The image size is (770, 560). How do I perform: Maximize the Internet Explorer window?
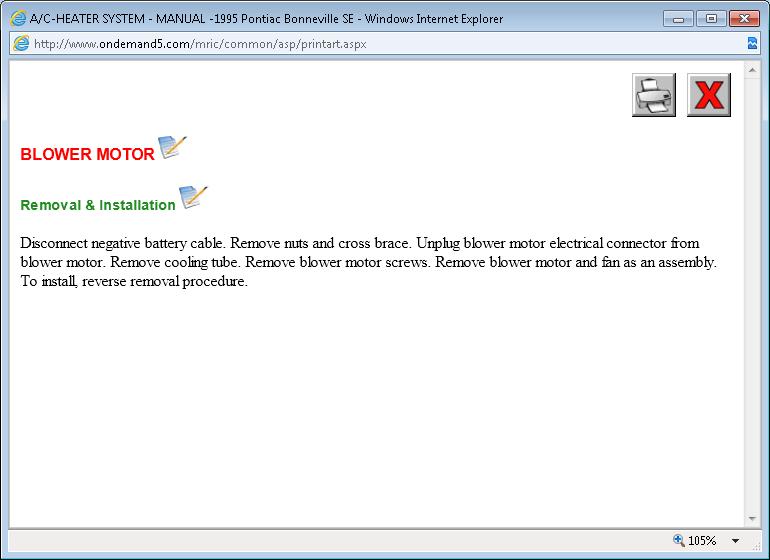tap(711, 19)
